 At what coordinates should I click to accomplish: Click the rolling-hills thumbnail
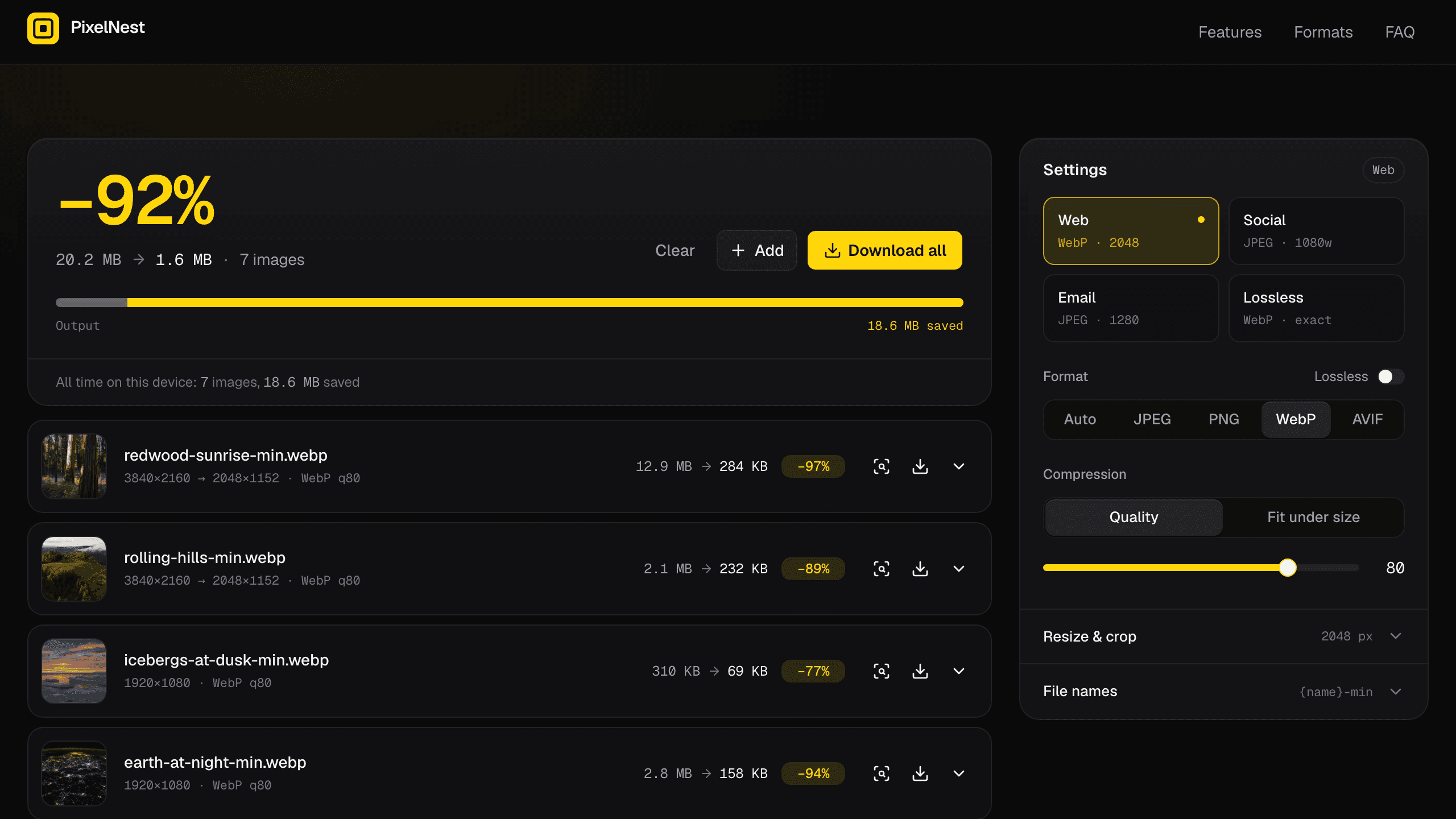pos(74,569)
